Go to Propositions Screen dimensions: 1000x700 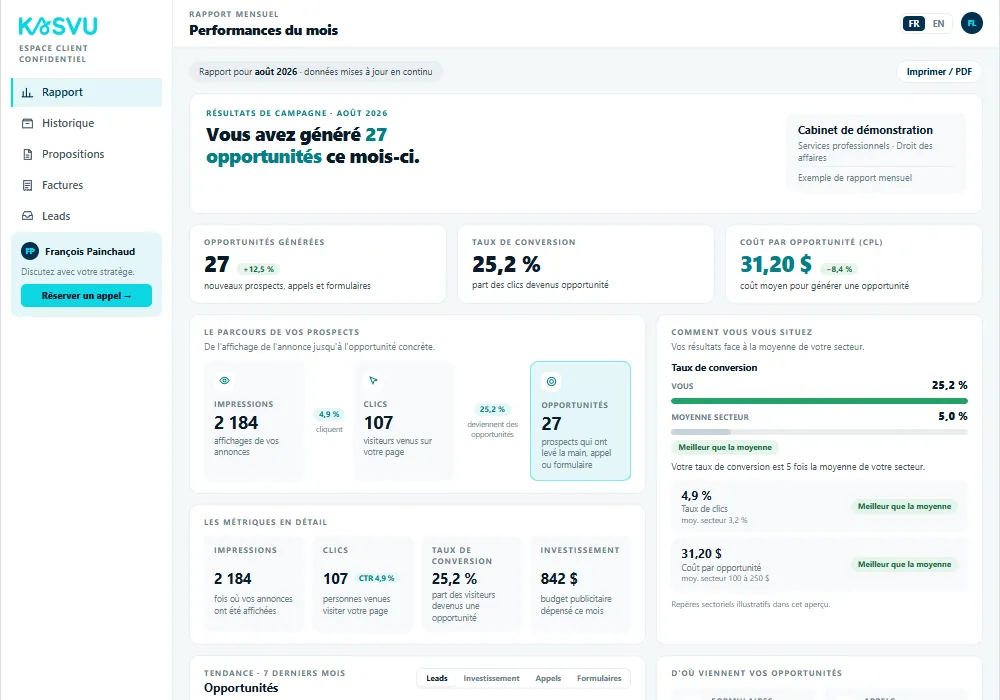[87, 154]
